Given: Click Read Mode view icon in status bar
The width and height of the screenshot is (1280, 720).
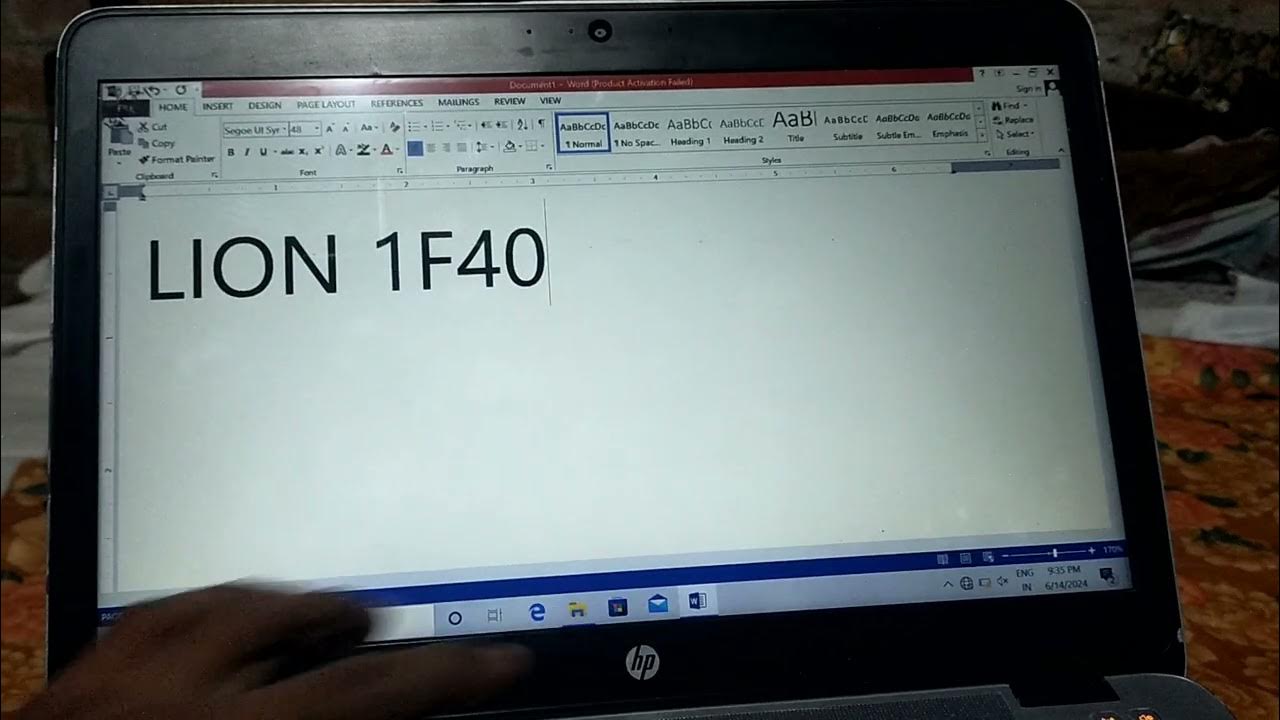Looking at the screenshot, I should click(942, 558).
